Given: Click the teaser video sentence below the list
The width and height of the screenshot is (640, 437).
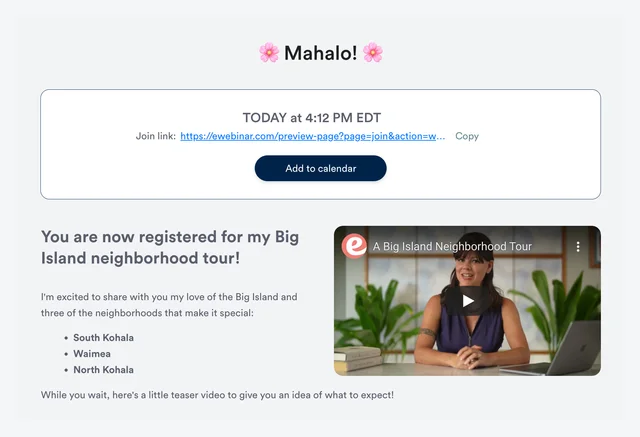Looking at the screenshot, I should click(217, 395).
